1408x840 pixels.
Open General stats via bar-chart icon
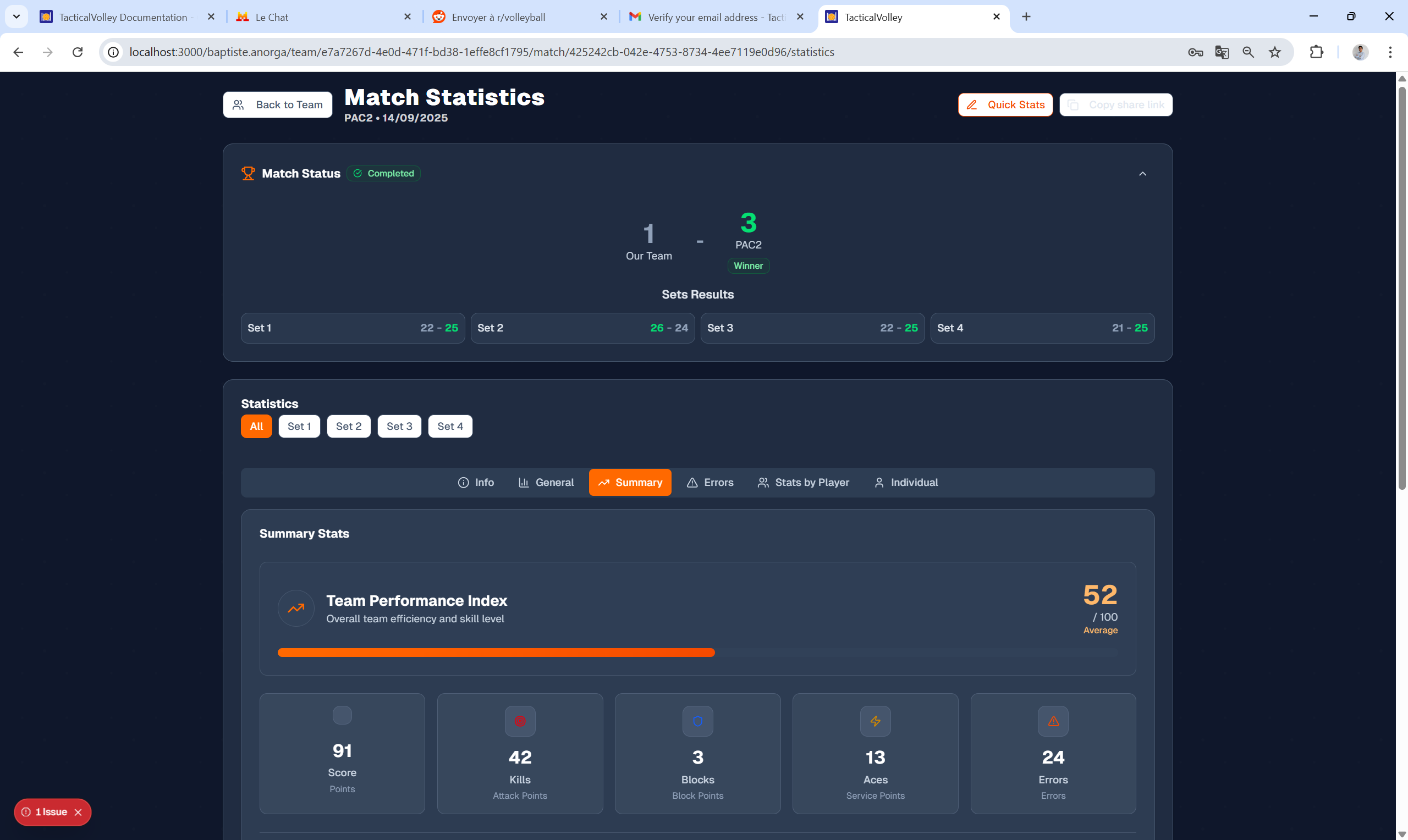[x=525, y=482]
